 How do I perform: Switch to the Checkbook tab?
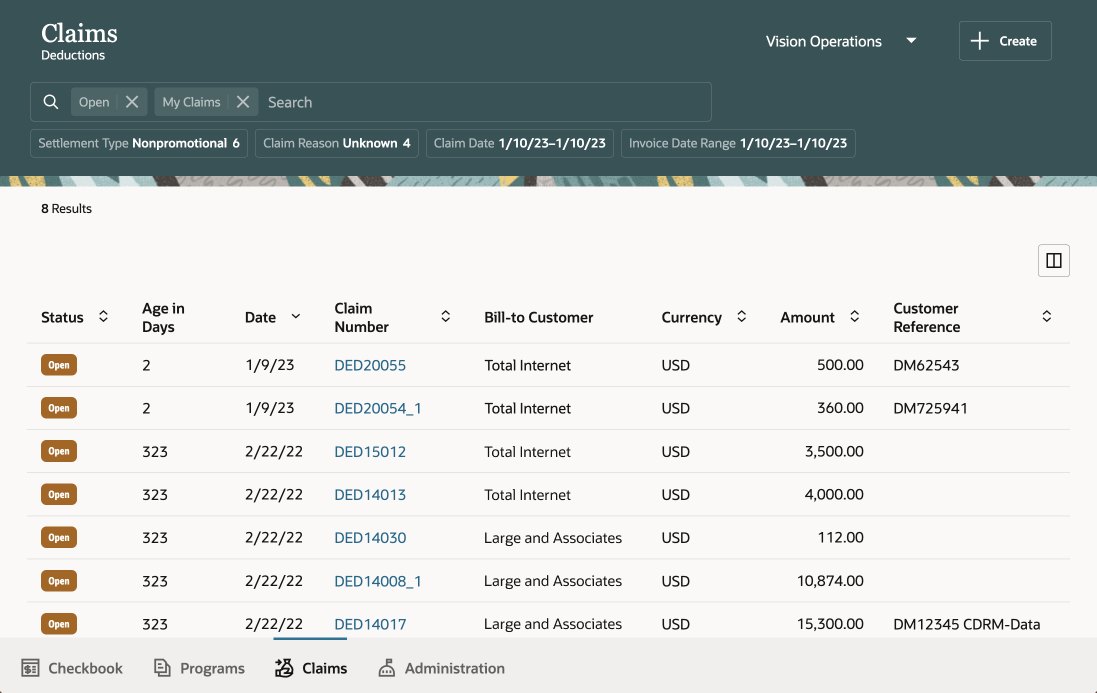tap(70, 667)
